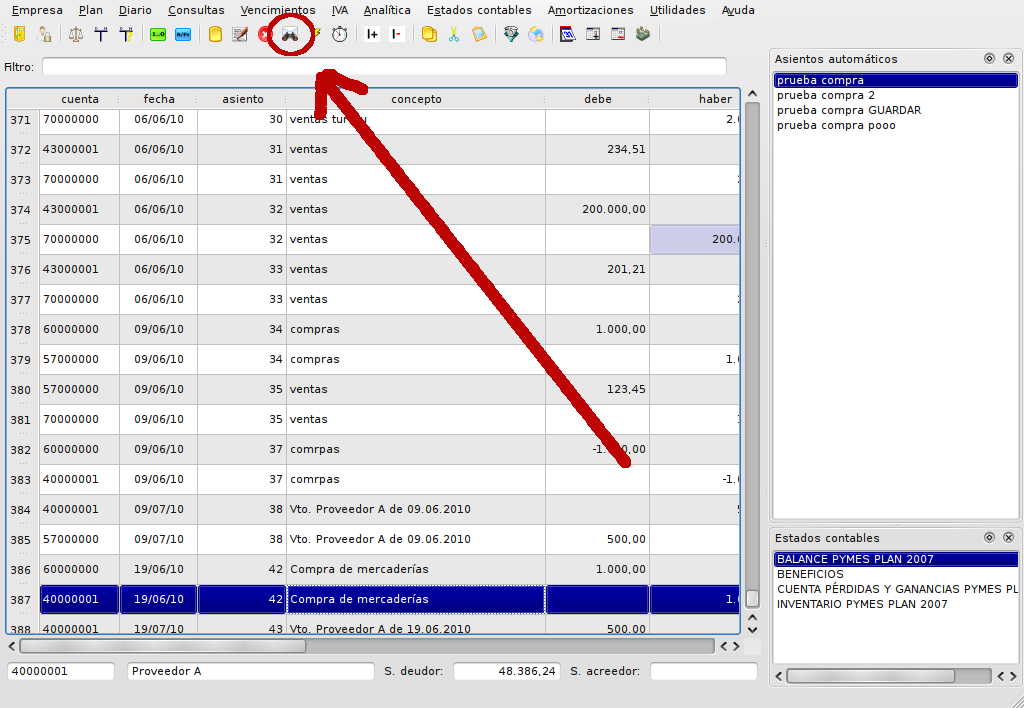Float the Estados contables panel
This screenshot has width=1024, height=708.
pos(989,538)
